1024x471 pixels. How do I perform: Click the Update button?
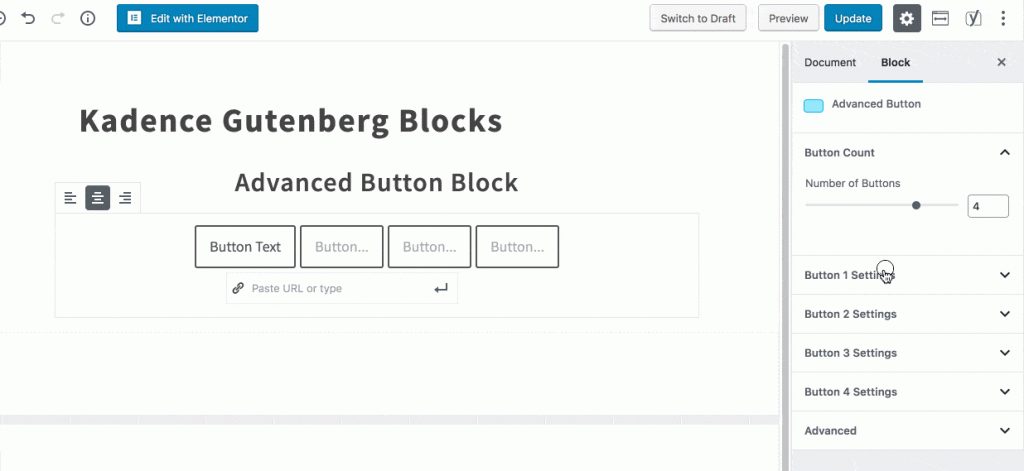853,18
